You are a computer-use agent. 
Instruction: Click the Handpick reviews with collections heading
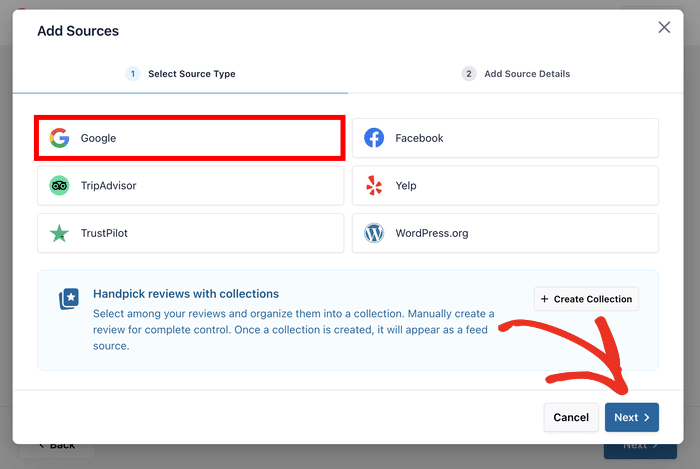(186, 294)
